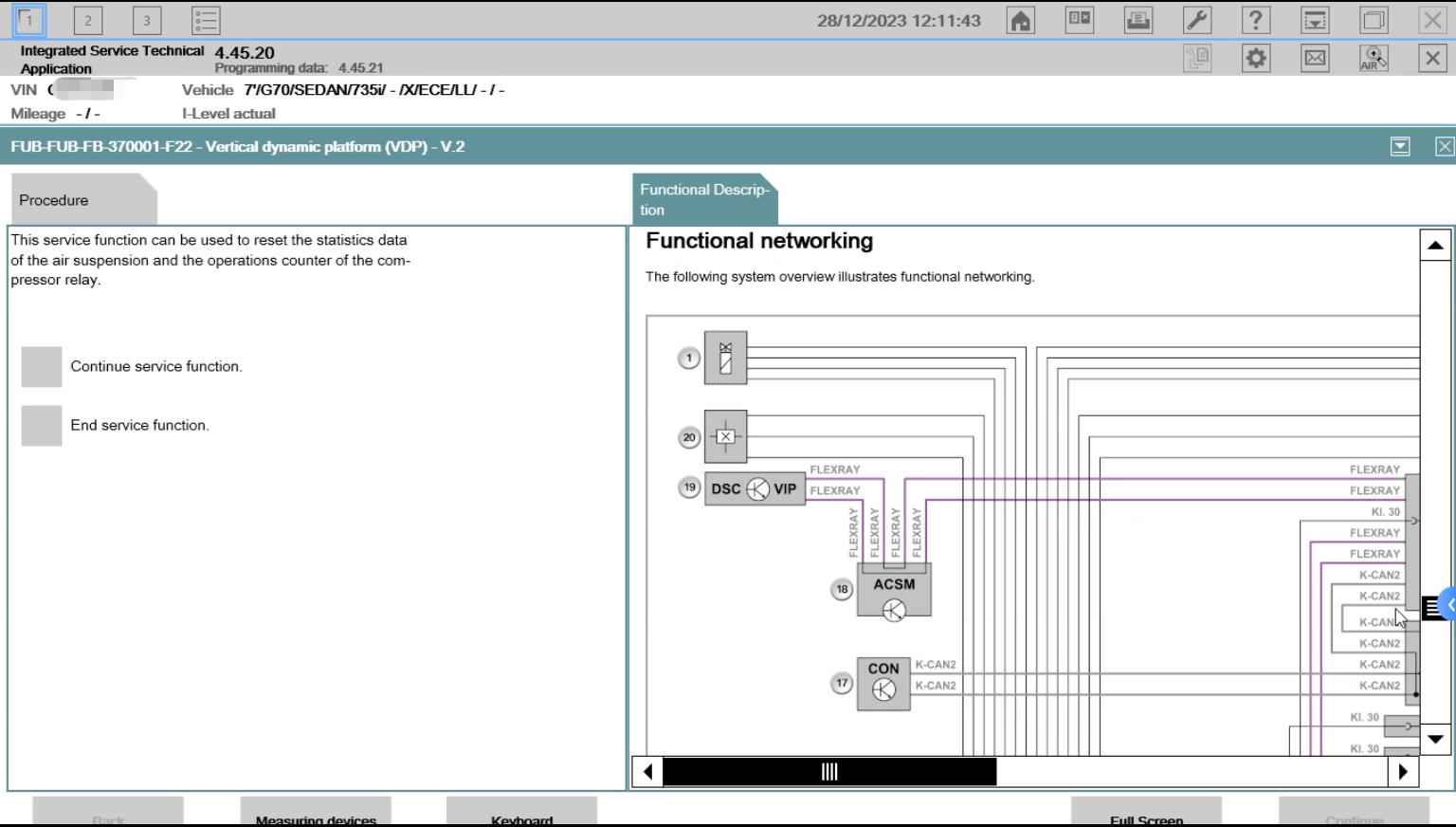Click component symbol number 20 box
Screen dimensions: 1456x827
(726, 436)
